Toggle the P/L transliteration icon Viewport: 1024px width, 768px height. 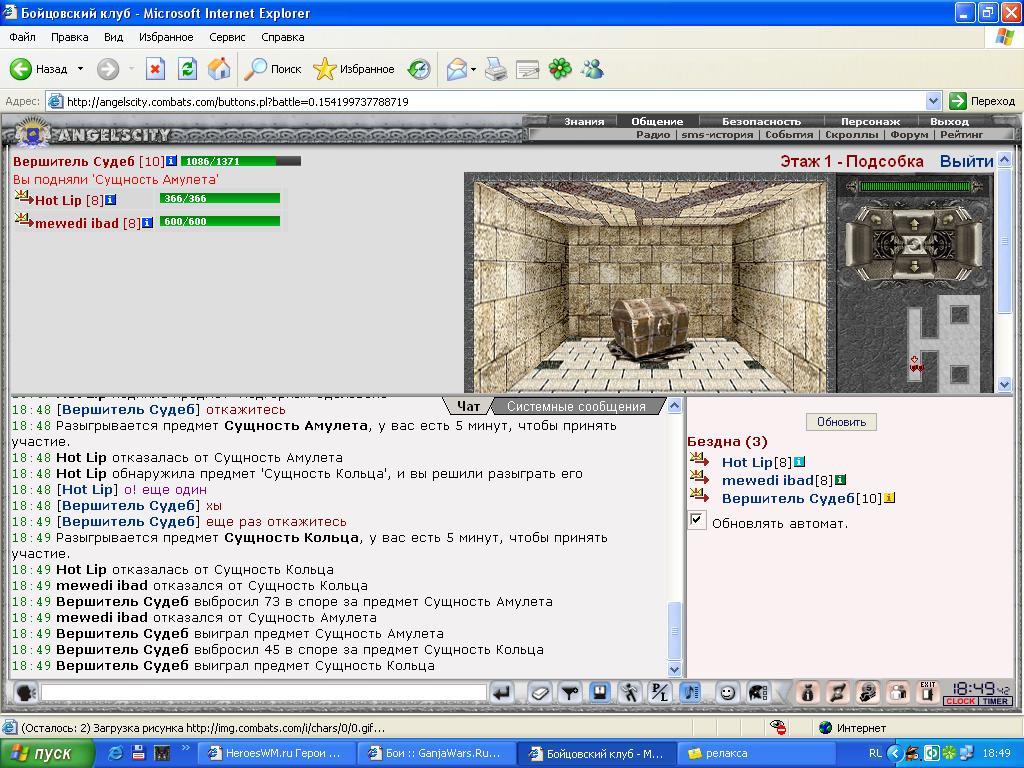tap(660, 693)
